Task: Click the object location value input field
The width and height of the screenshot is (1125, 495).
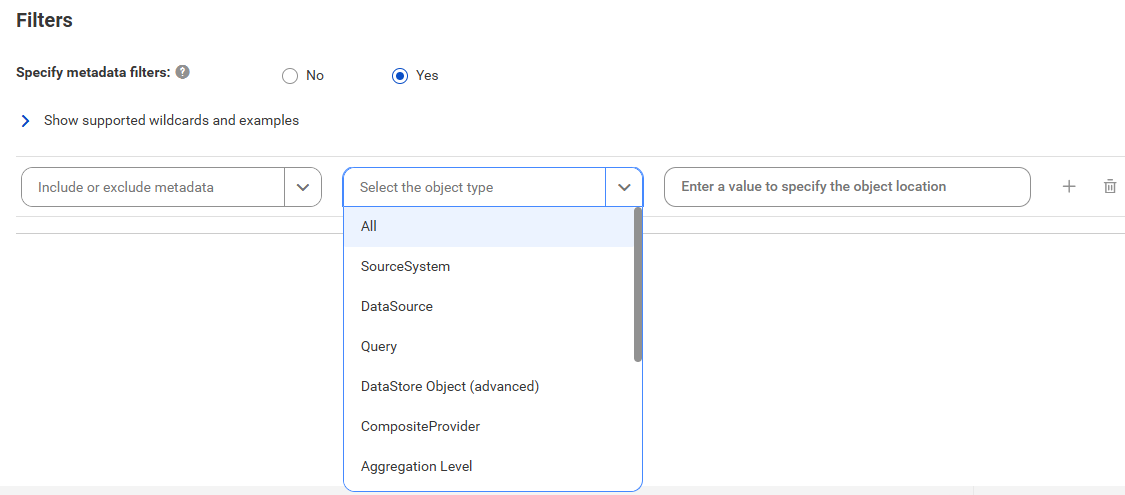Action: [847, 187]
